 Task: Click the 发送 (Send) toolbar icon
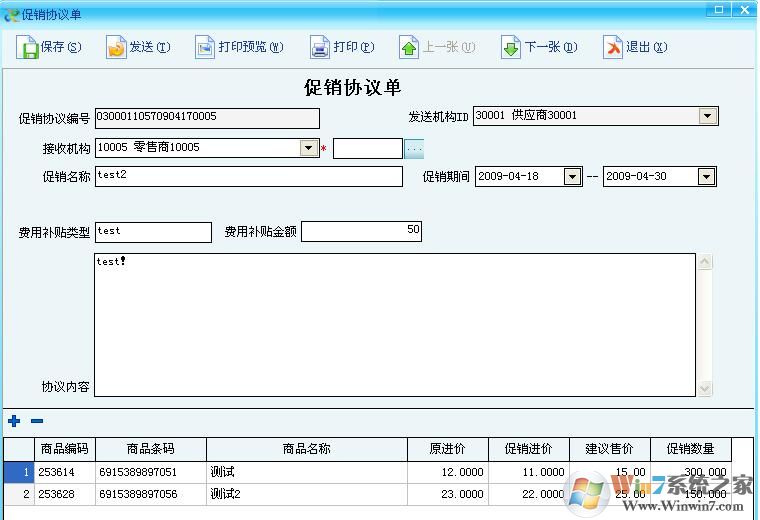coord(117,47)
